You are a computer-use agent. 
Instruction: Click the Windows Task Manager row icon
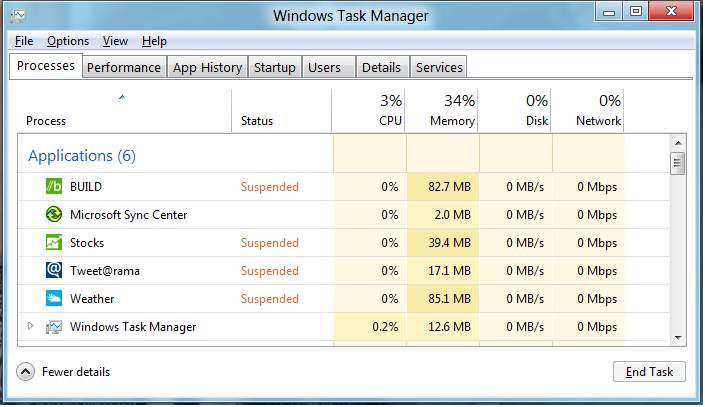pyautogui.click(x=54, y=327)
